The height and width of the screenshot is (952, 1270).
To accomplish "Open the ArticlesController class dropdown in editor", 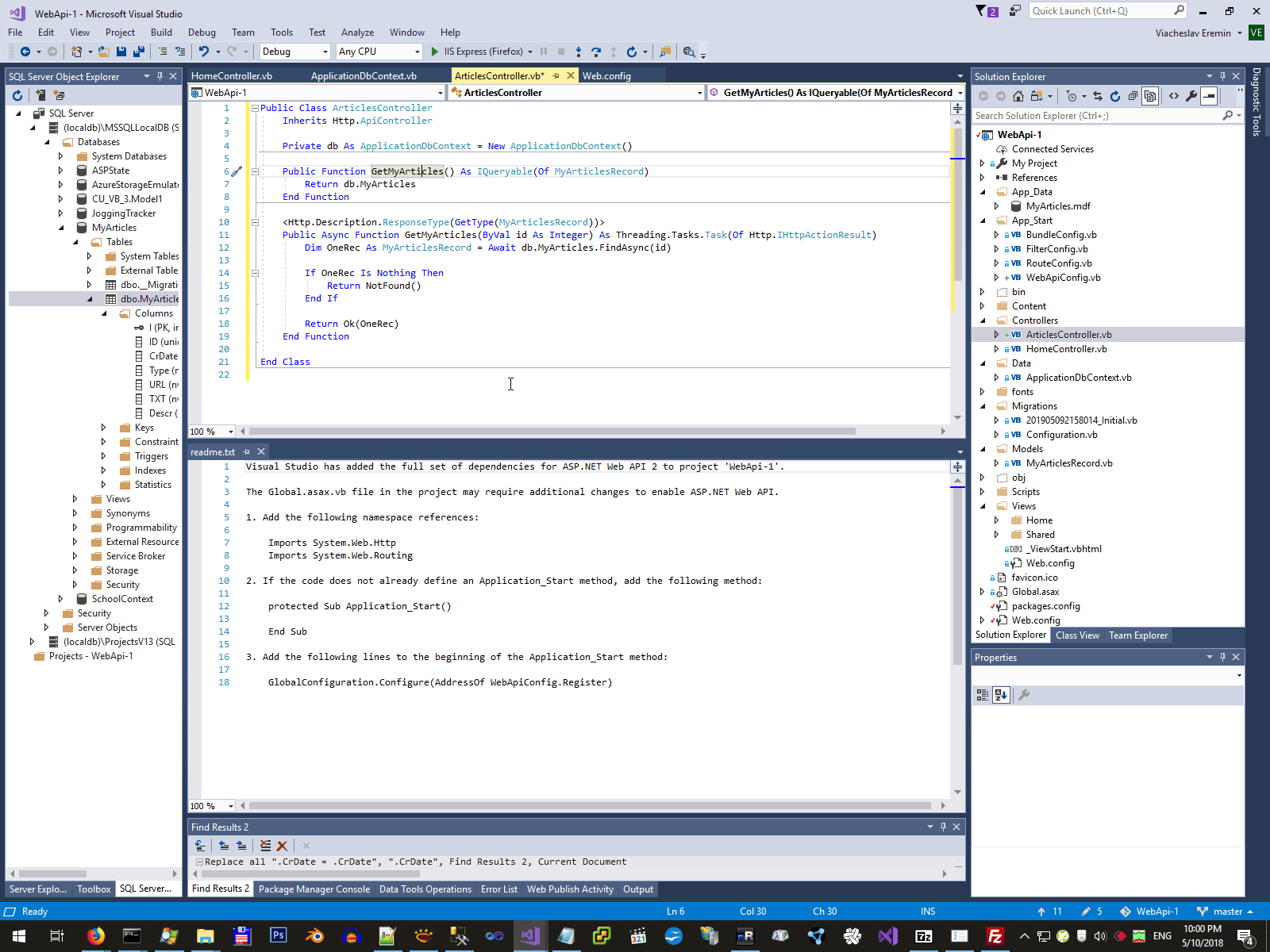I will point(575,93).
